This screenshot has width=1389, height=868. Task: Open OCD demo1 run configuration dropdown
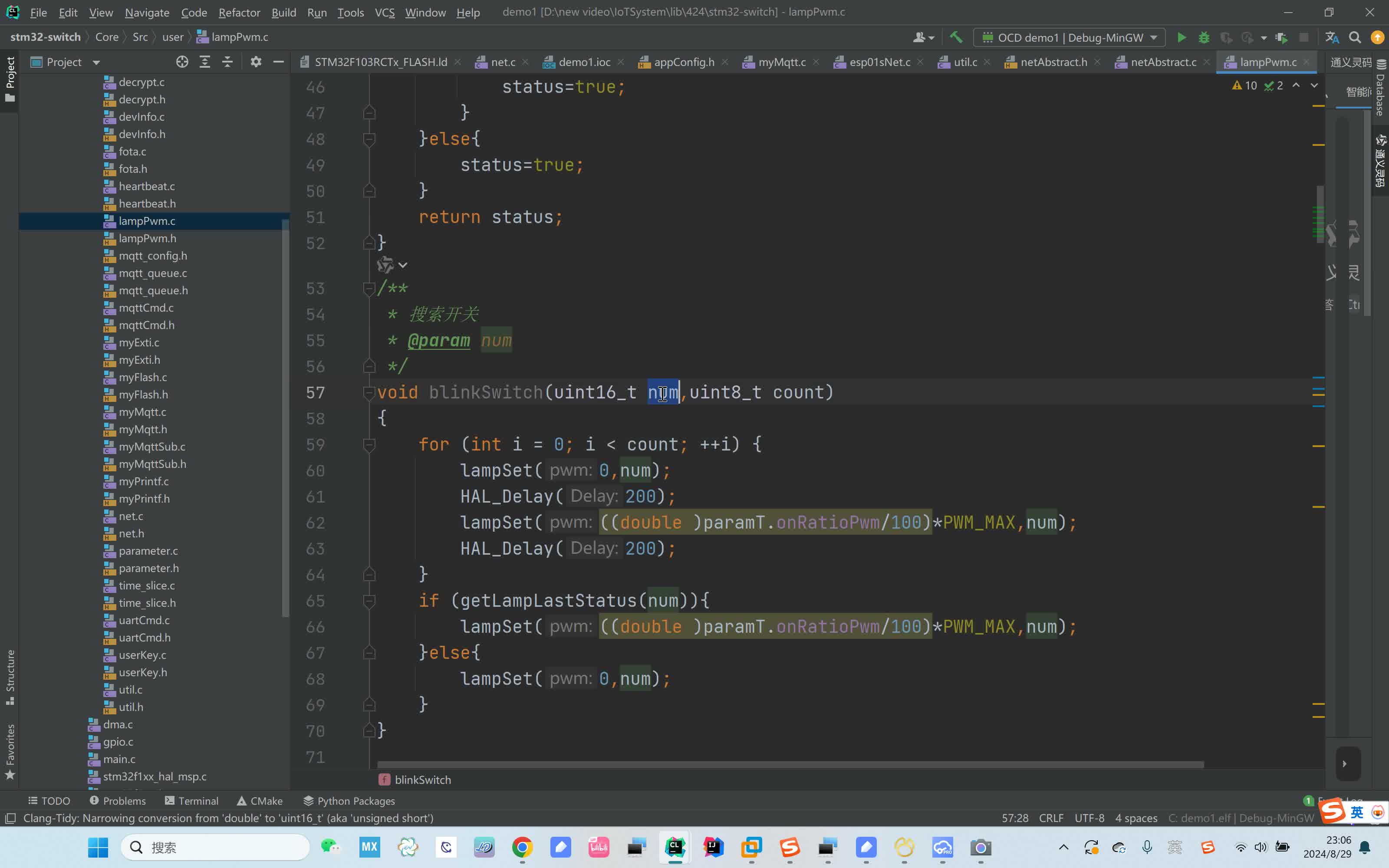click(1069, 38)
